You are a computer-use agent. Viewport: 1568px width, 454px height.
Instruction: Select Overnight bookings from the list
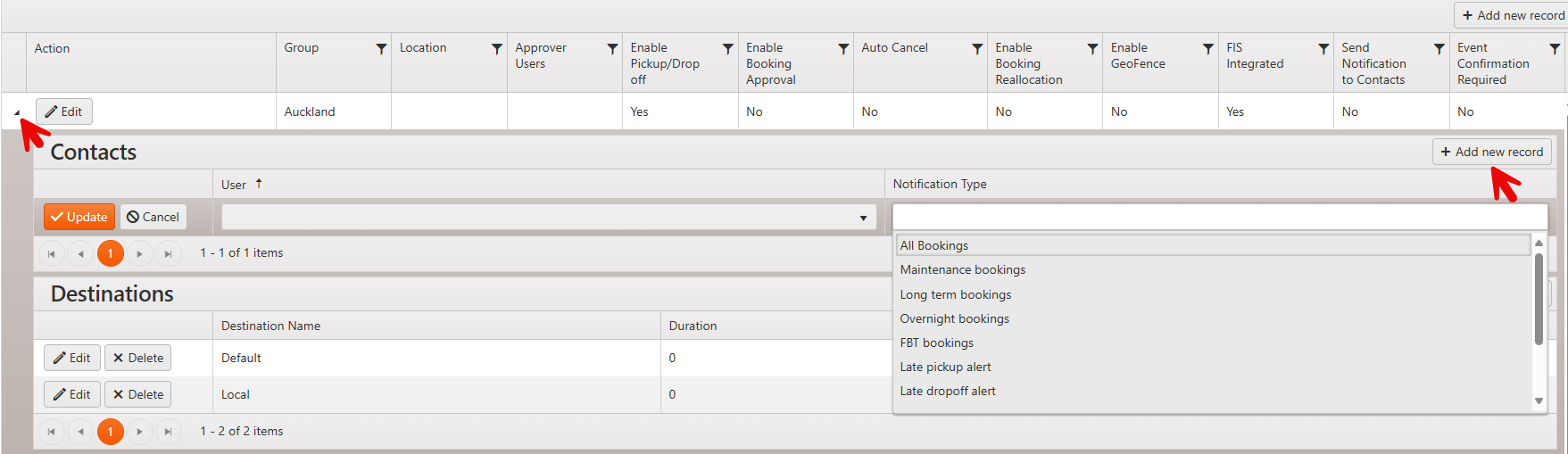954,318
